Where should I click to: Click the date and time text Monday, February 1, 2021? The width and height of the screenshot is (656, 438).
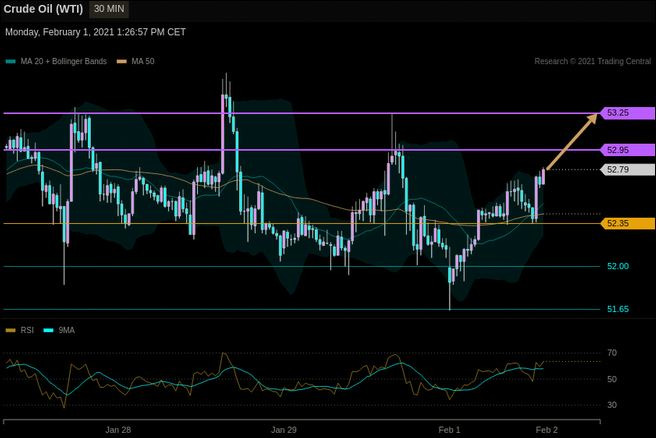[95, 32]
